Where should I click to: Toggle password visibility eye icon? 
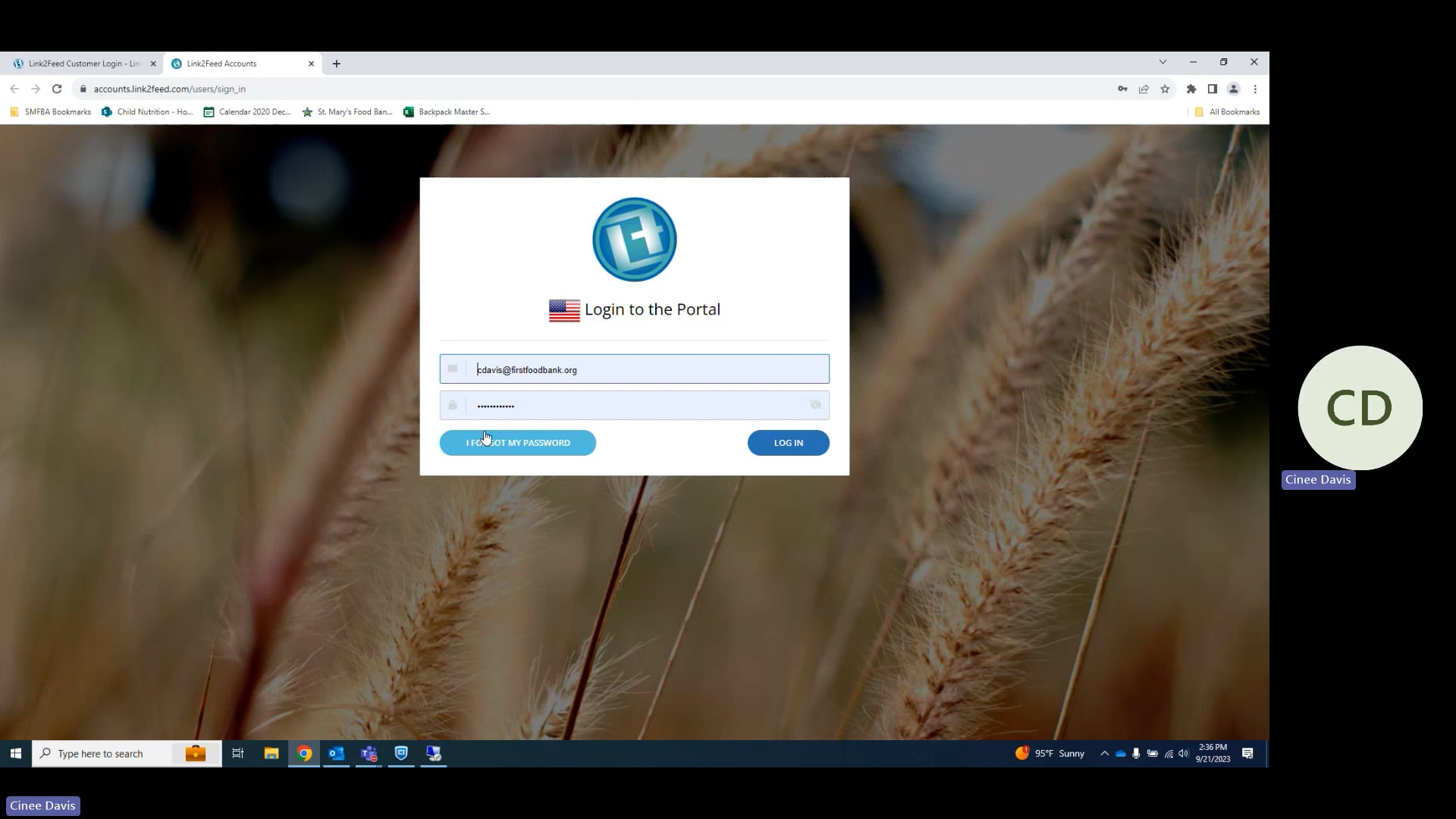pos(815,405)
